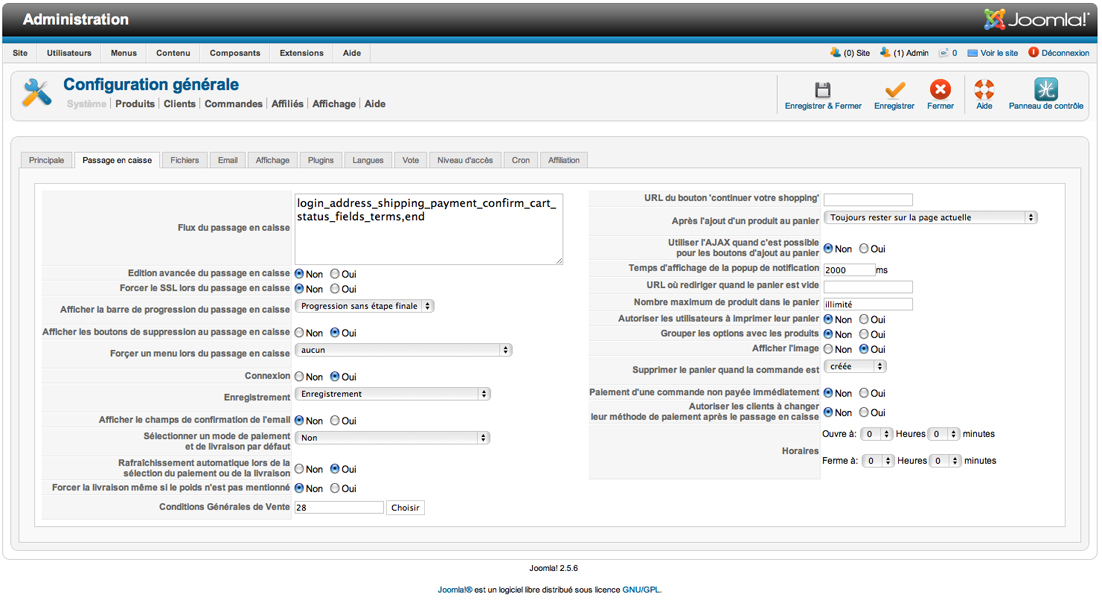The height and width of the screenshot is (600, 1102).
Task: Select Oui for Autoriser les clients à changer méthode
Action: (864, 412)
